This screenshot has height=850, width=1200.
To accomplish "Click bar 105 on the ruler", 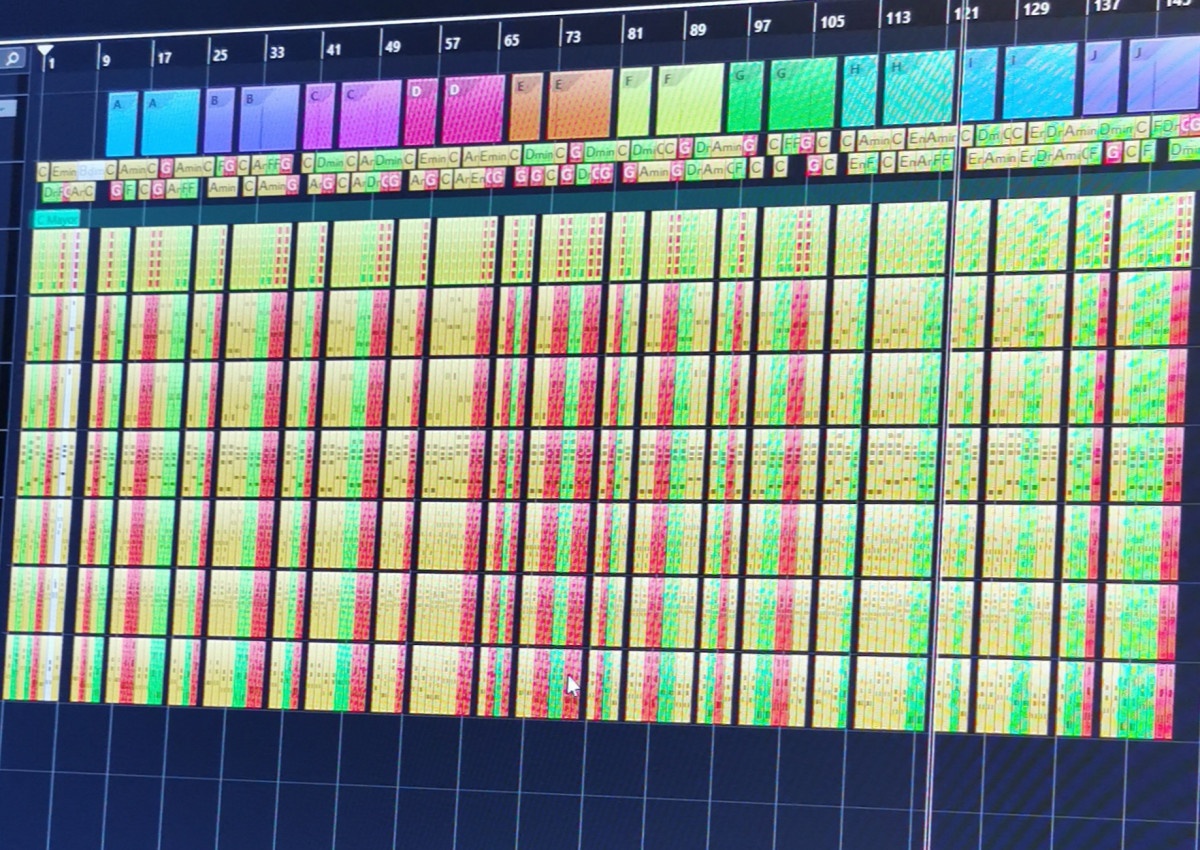I will pos(831,22).
